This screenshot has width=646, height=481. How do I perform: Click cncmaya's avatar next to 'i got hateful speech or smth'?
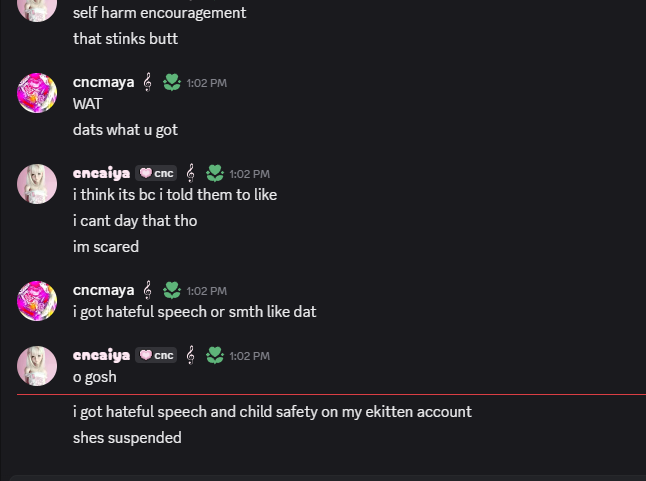(37, 301)
